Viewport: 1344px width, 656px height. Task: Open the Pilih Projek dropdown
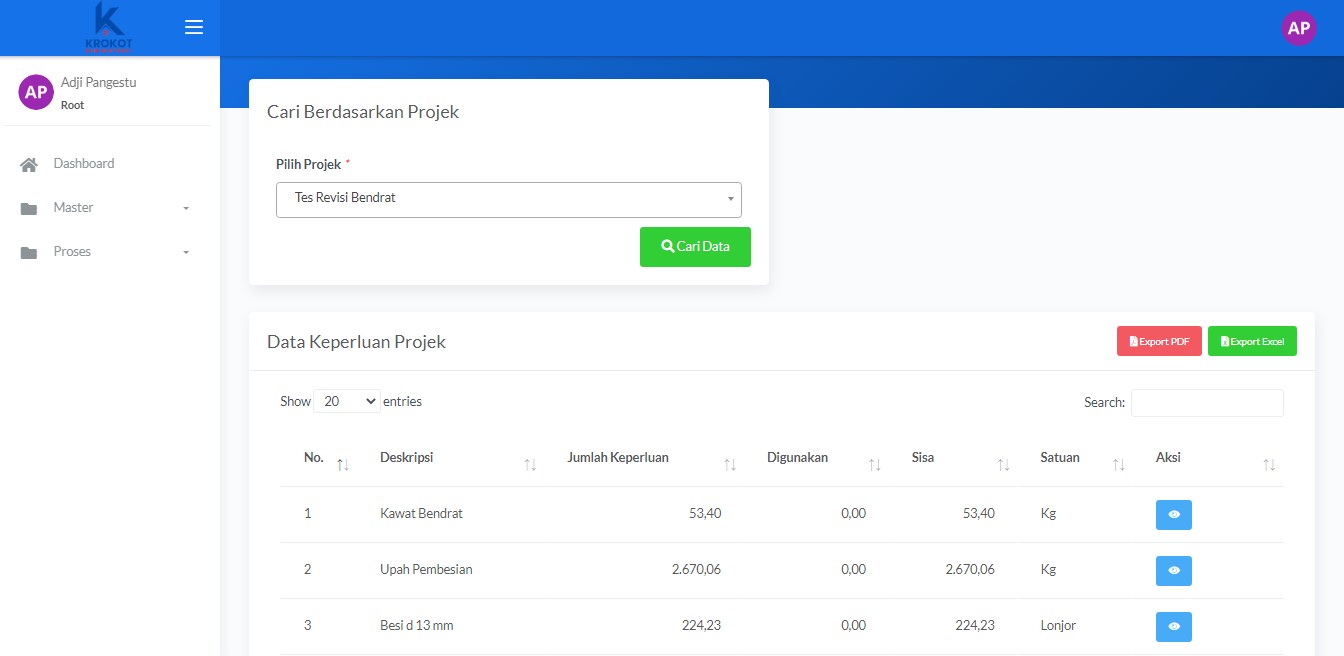[x=508, y=199]
